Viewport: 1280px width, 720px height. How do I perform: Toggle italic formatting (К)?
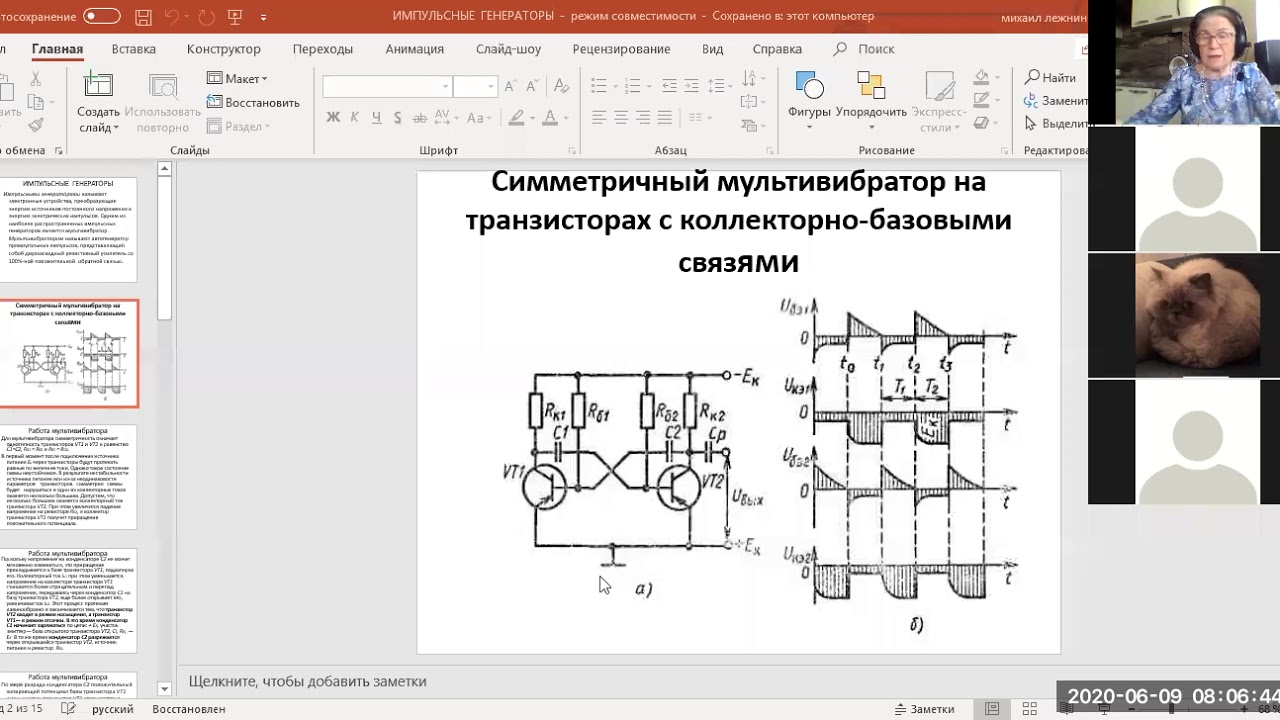coord(354,118)
